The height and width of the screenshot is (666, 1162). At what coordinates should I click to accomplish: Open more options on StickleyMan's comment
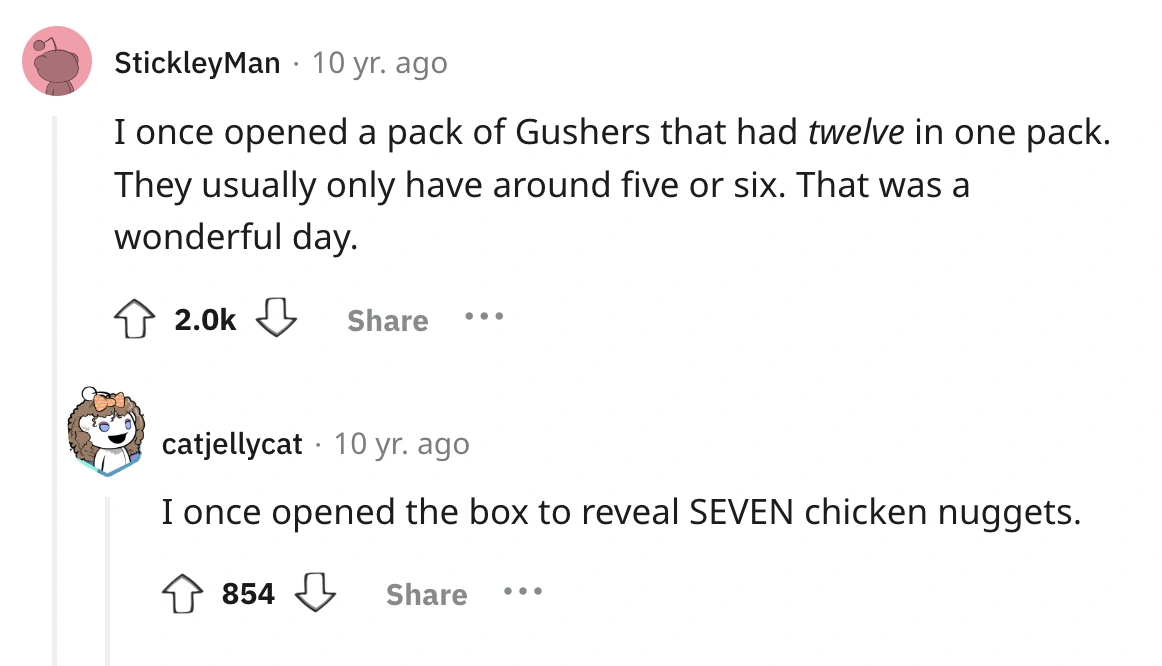pyautogui.click(x=484, y=320)
